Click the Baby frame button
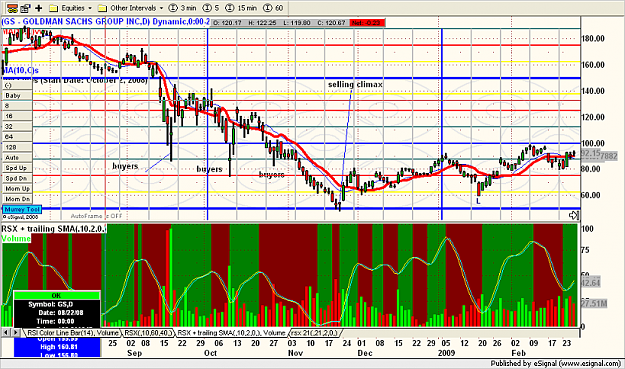Screen dimensions: 625x369 (18, 96)
